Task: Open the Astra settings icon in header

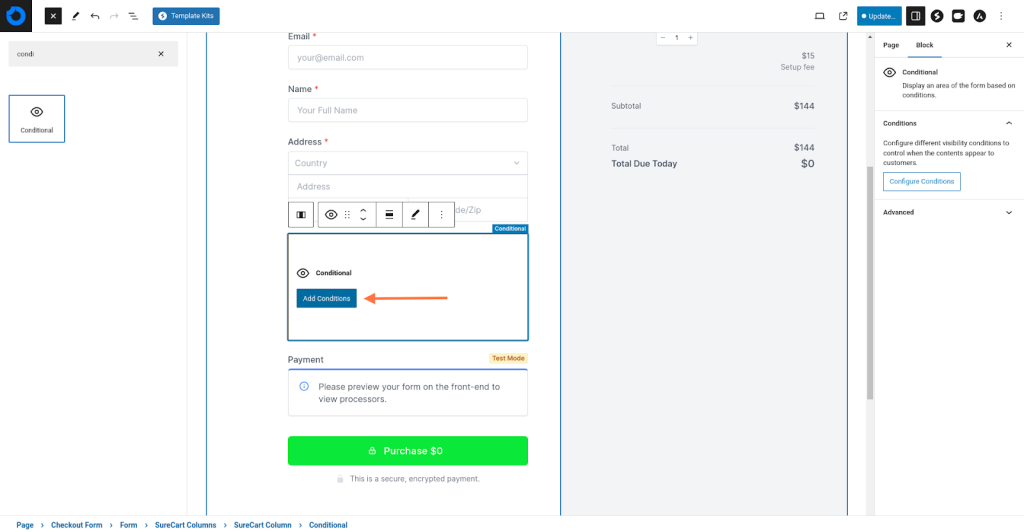Action: [x=979, y=16]
